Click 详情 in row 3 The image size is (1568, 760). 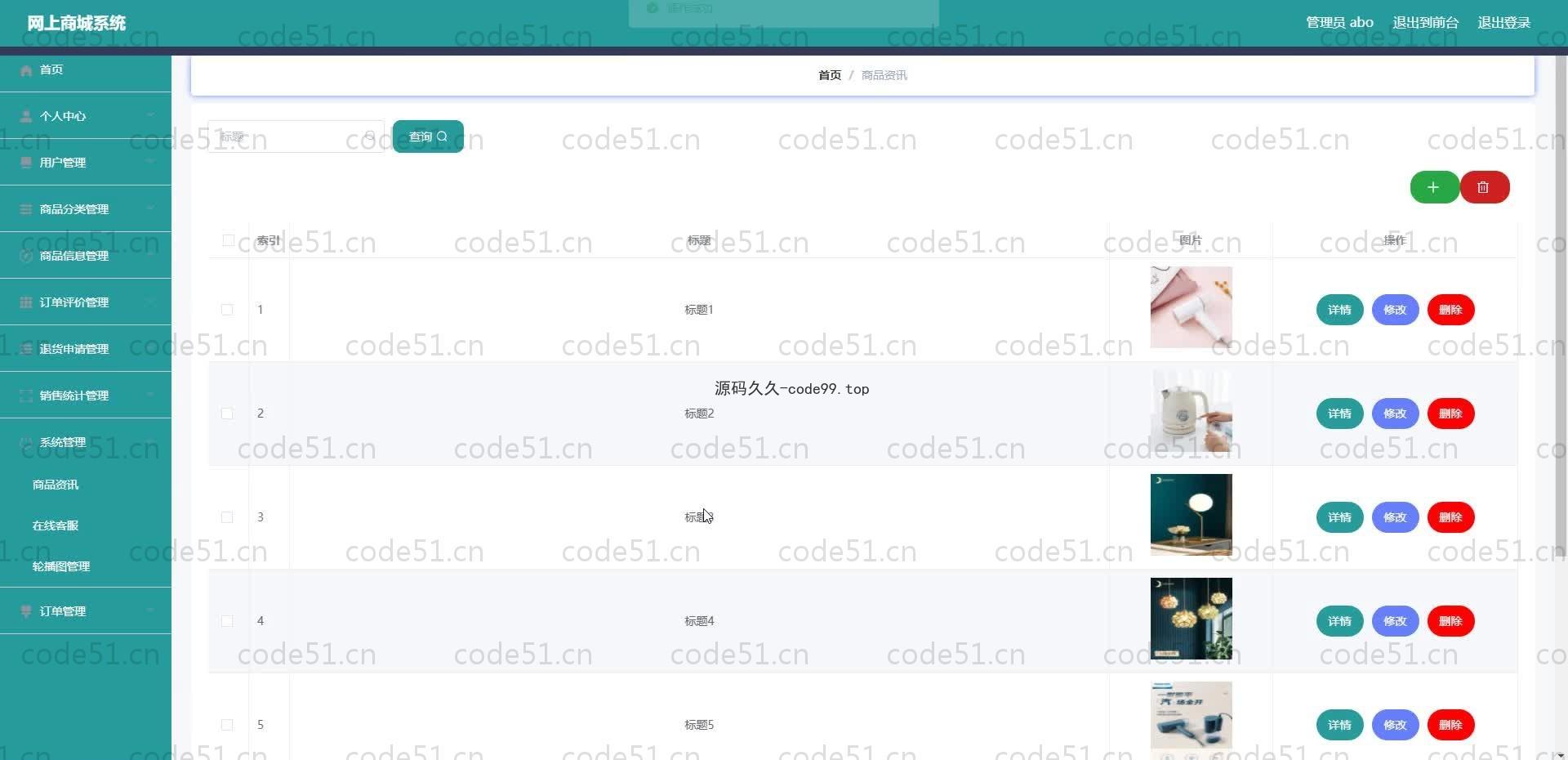[1339, 517]
